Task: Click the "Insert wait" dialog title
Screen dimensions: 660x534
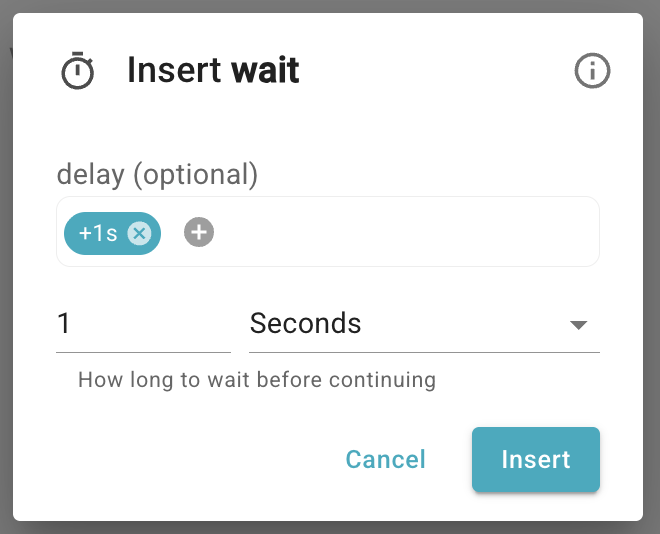Action: tap(213, 71)
